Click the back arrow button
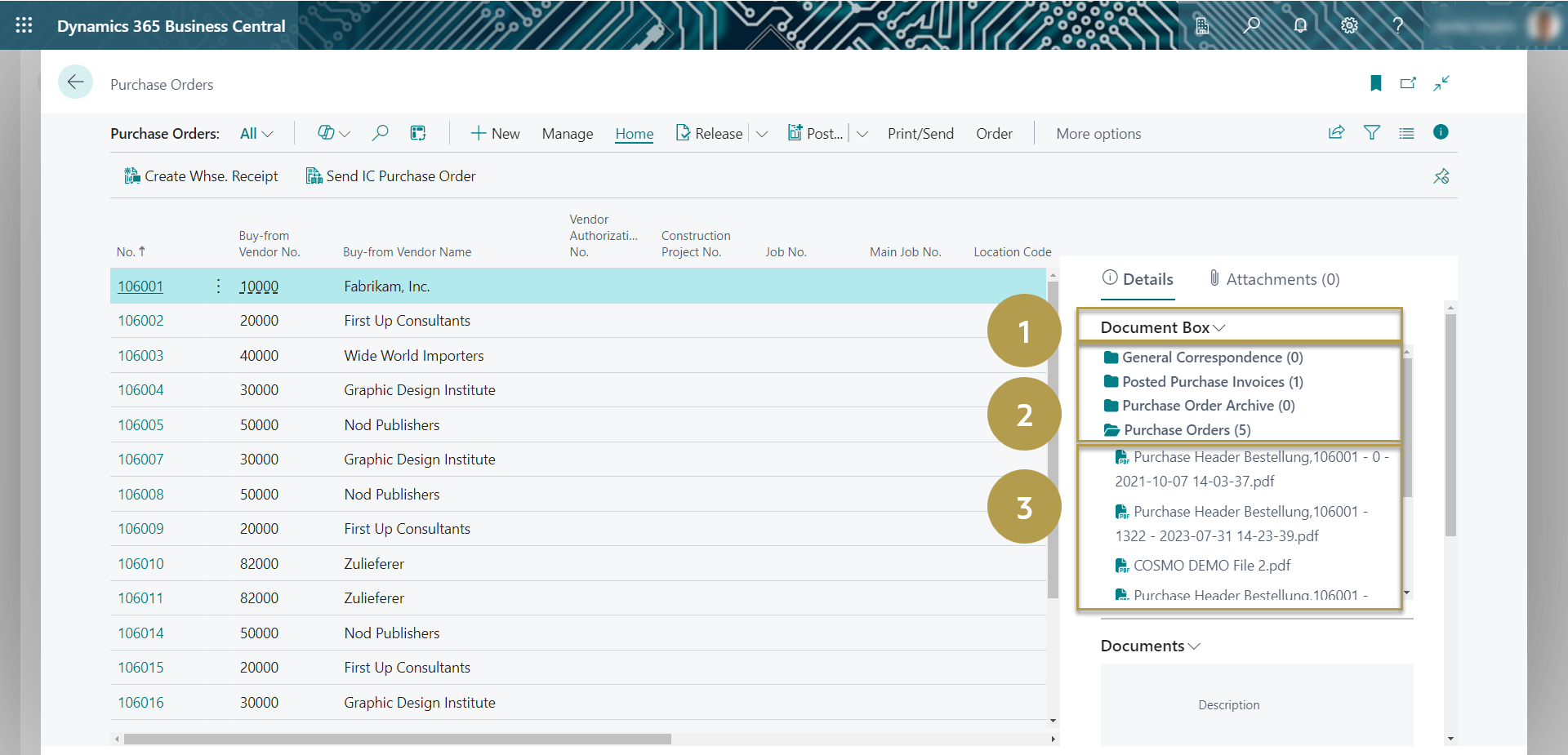1568x755 pixels. (75, 82)
